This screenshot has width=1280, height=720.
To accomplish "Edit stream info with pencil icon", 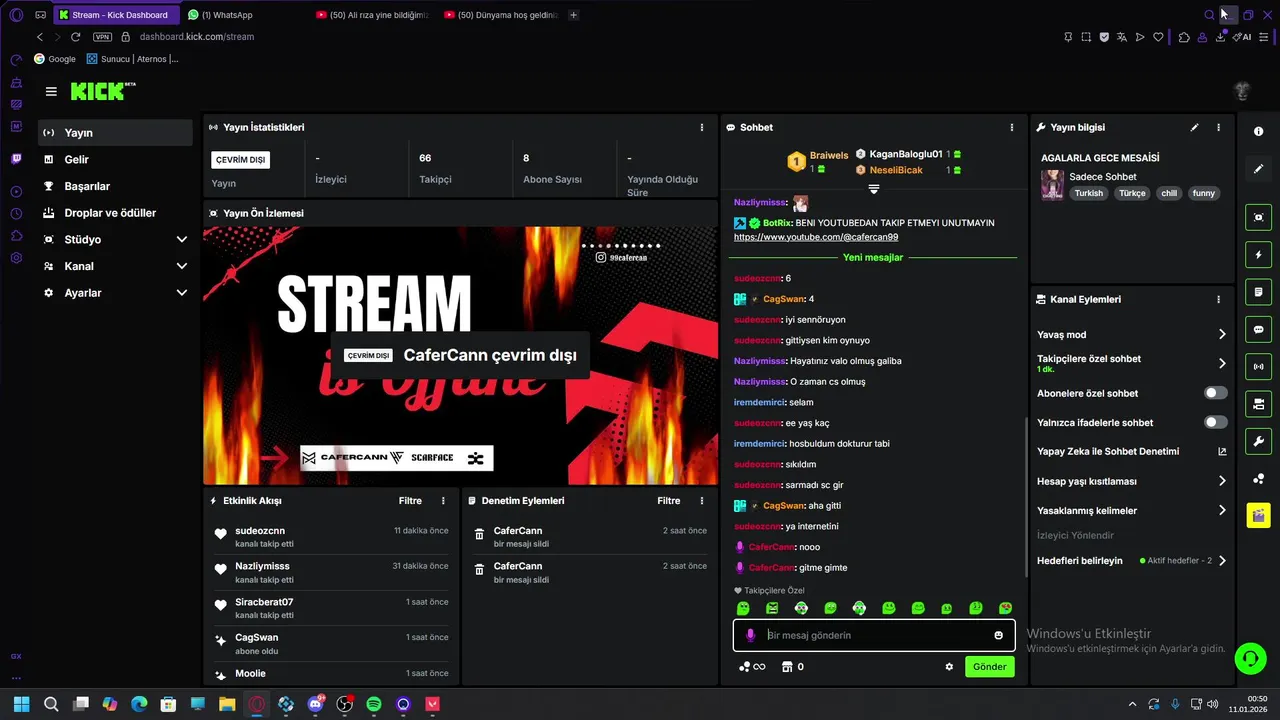I will pos(1194,128).
